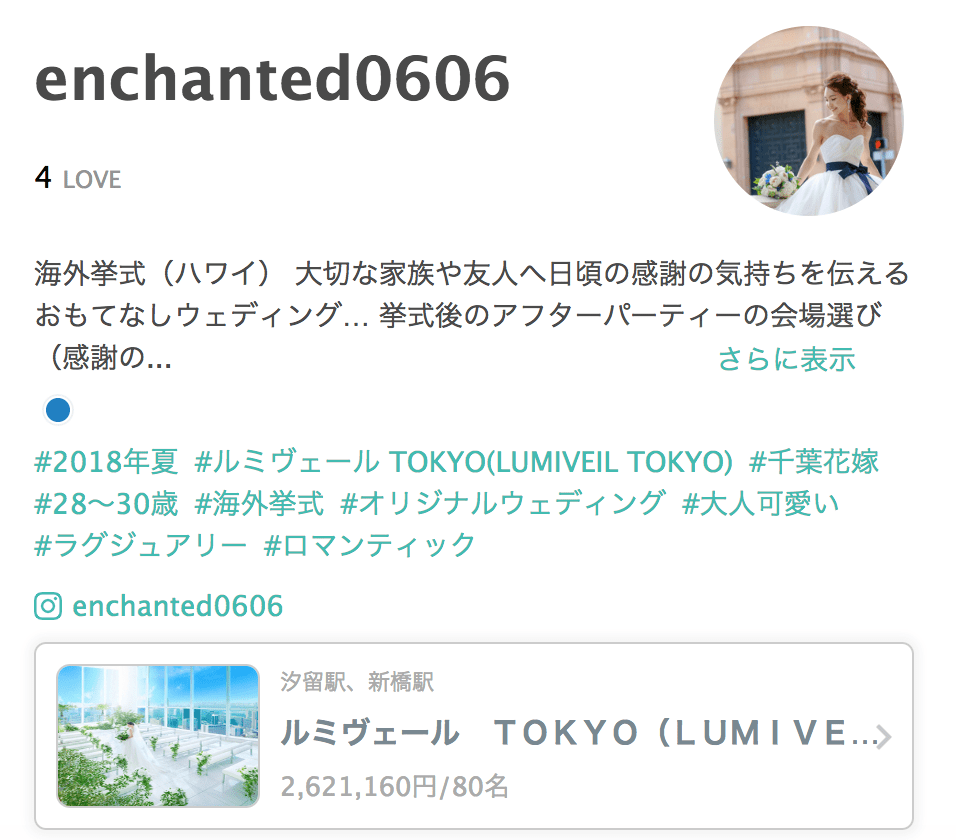Select the #ラグジュアリー hashtag

pyautogui.click(x=141, y=545)
